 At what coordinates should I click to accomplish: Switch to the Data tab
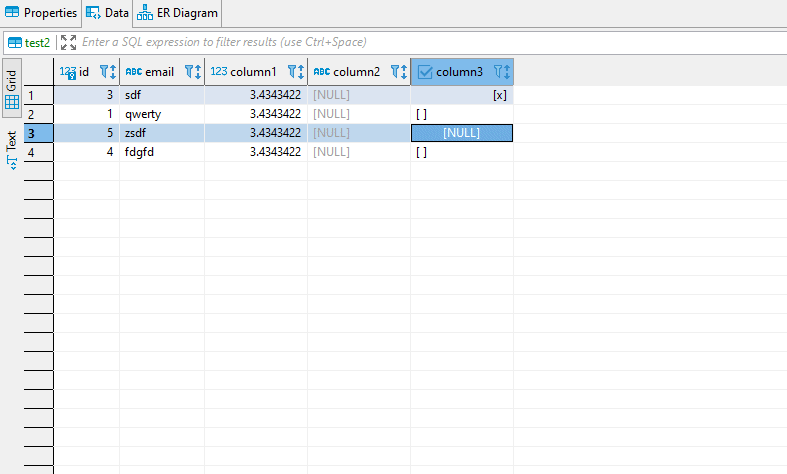pyautogui.click(x=107, y=13)
